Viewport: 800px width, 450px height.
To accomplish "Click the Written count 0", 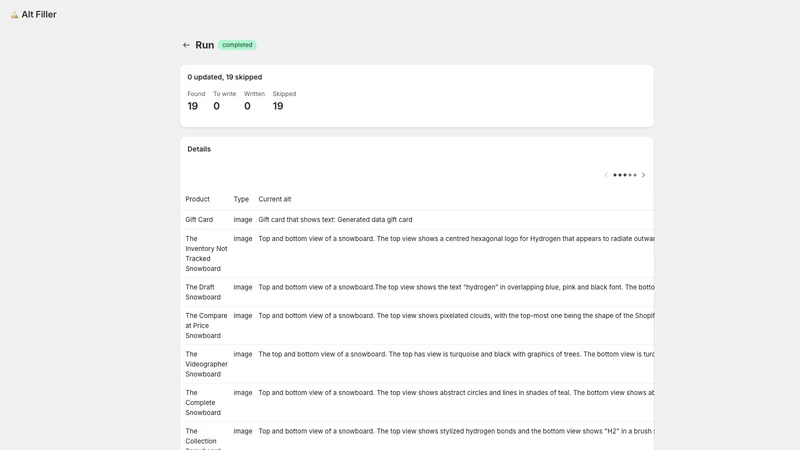I will 247,106.
